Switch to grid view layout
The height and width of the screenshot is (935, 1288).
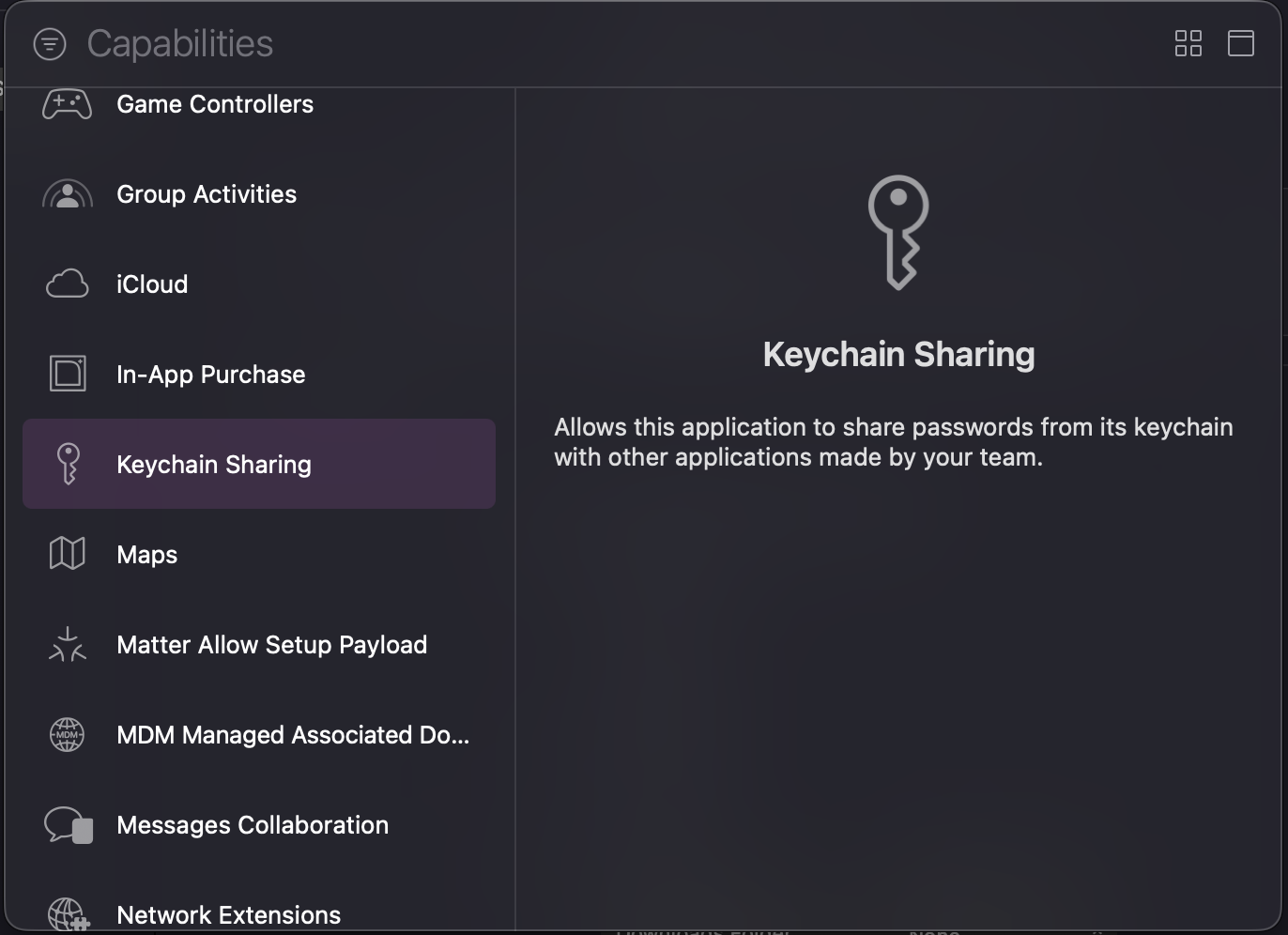(x=1188, y=43)
